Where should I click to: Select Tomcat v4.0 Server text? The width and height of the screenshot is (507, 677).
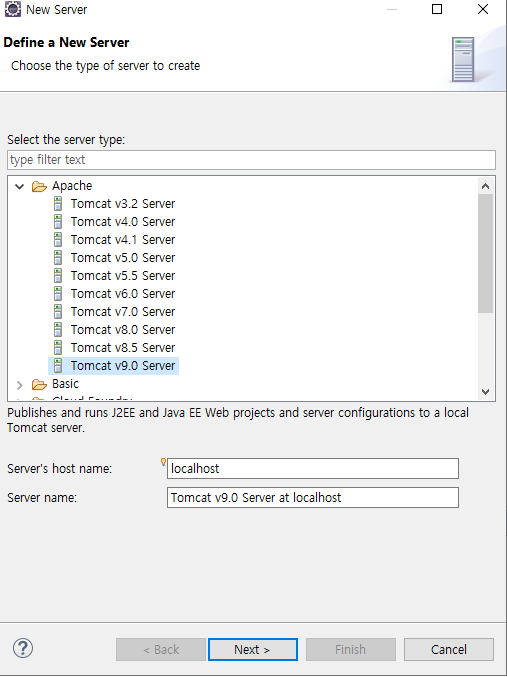tap(123, 221)
